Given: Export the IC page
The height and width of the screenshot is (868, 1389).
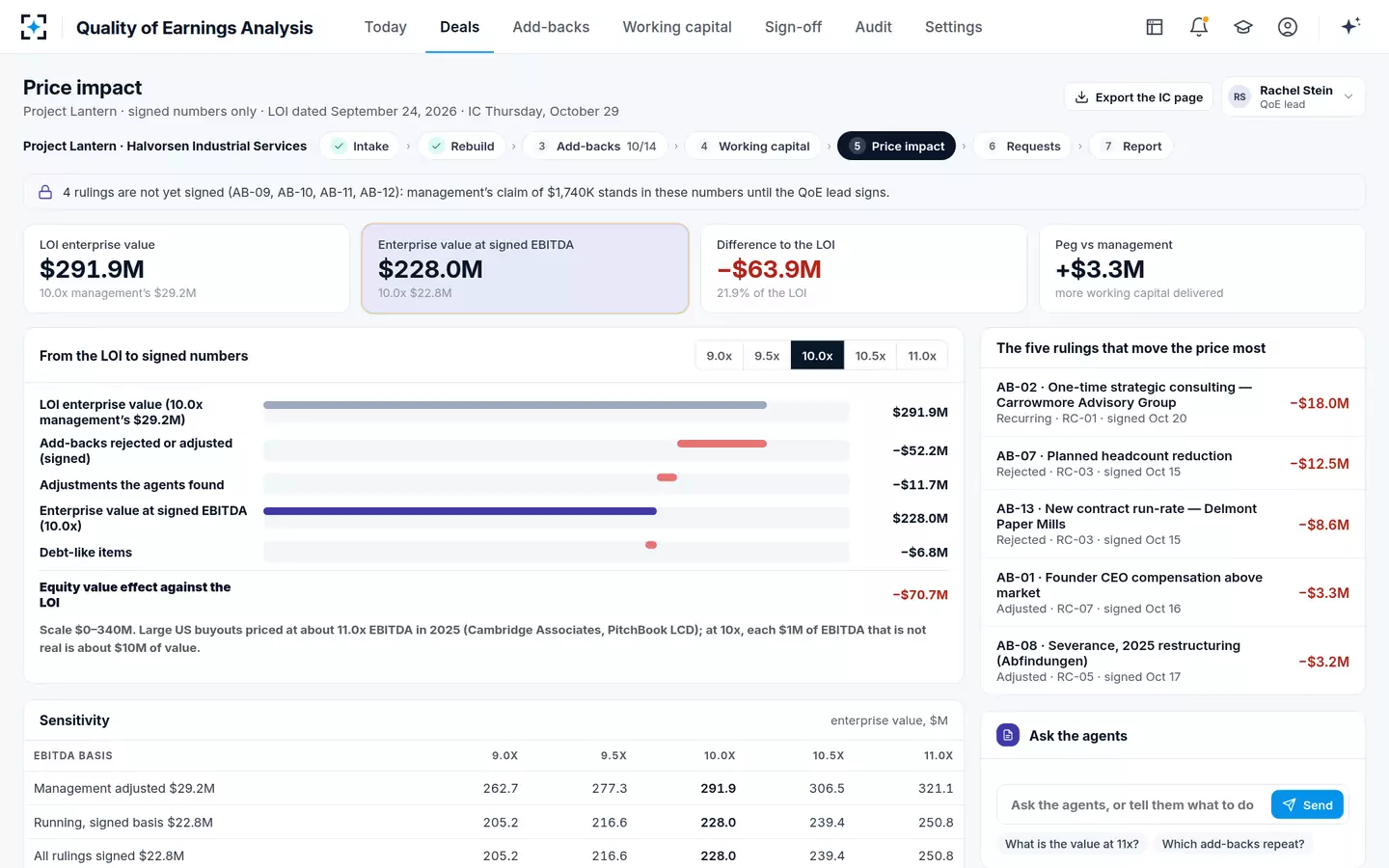Looking at the screenshot, I should click(1139, 97).
